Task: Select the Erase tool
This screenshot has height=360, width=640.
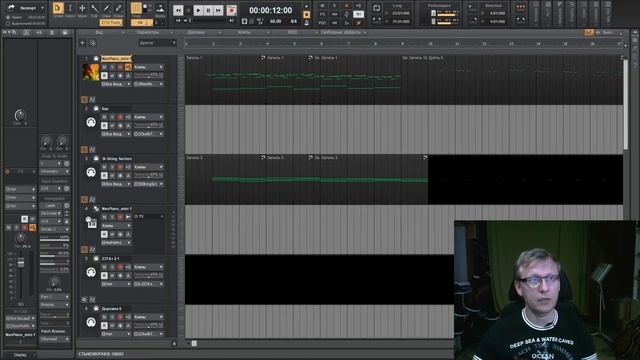Action: point(118,9)
